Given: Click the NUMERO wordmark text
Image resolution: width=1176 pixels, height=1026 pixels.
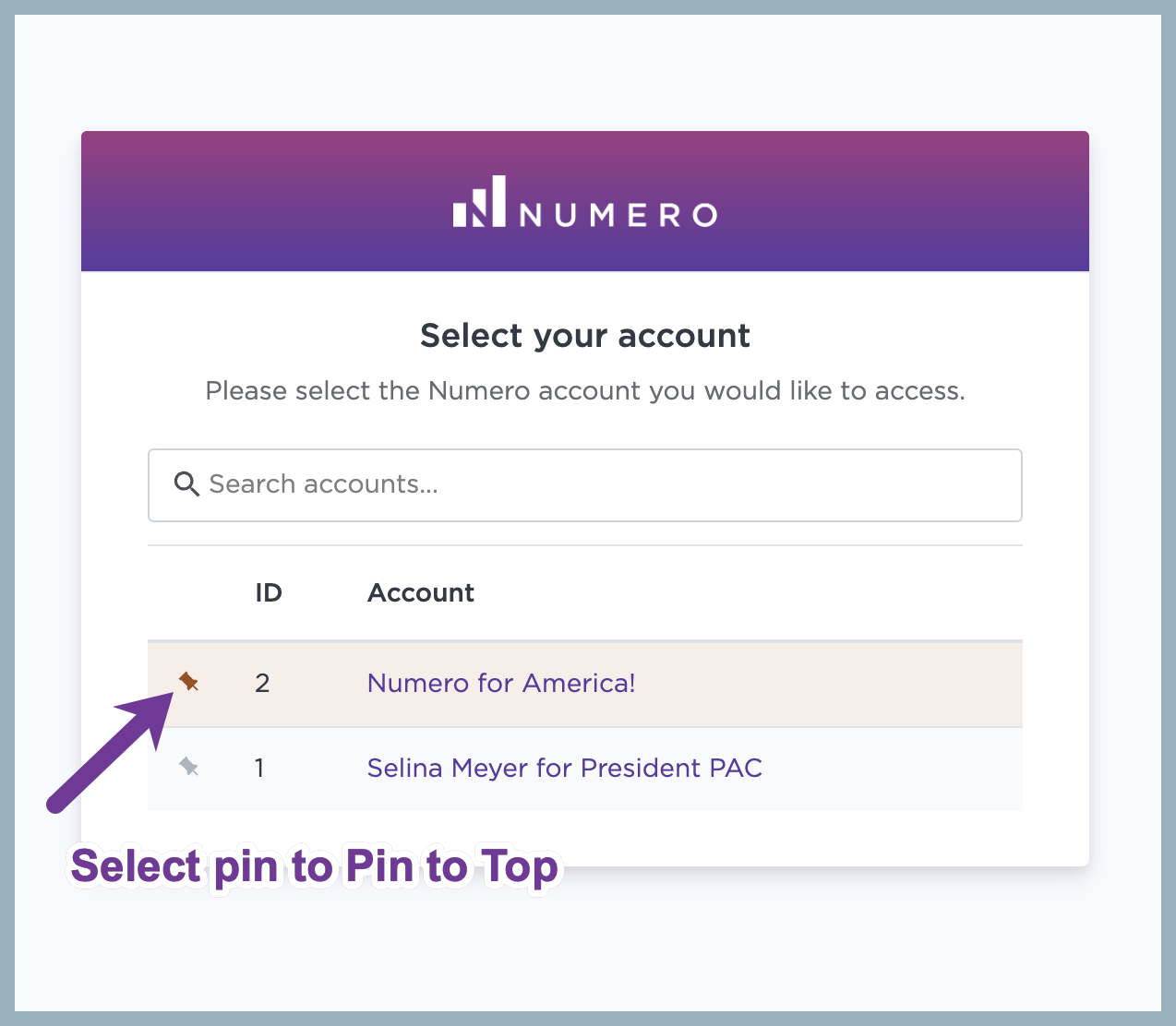Looking at the screenshot, I should click(618, 215).
